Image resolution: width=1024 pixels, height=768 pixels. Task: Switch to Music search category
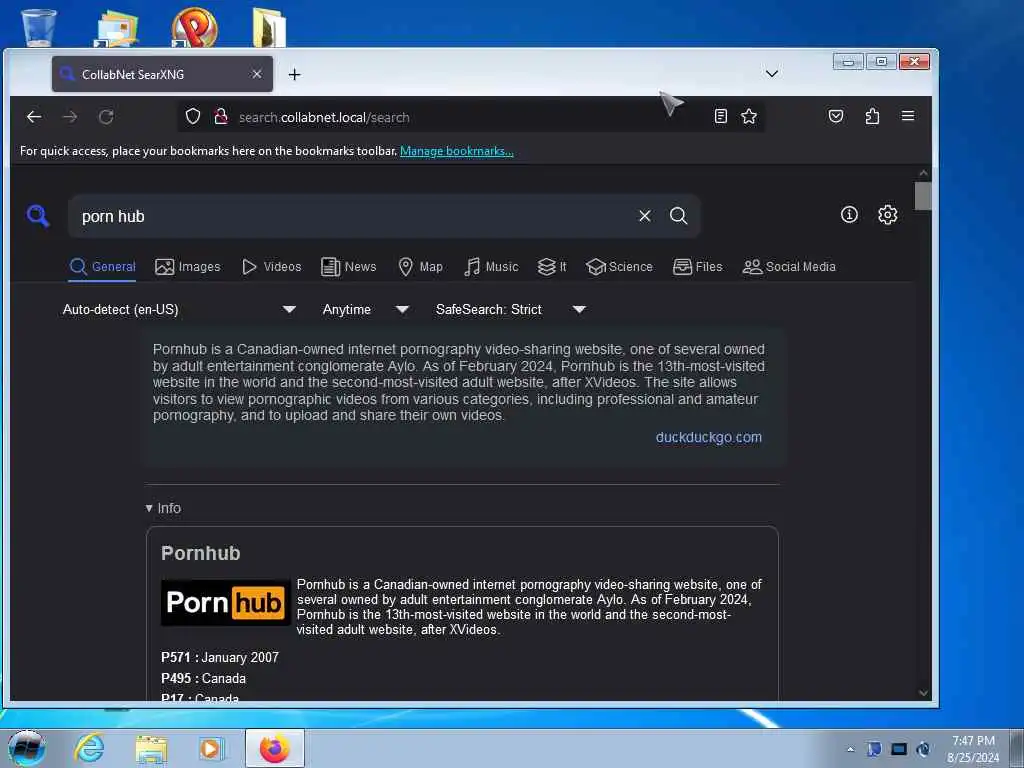coord(490,266)
